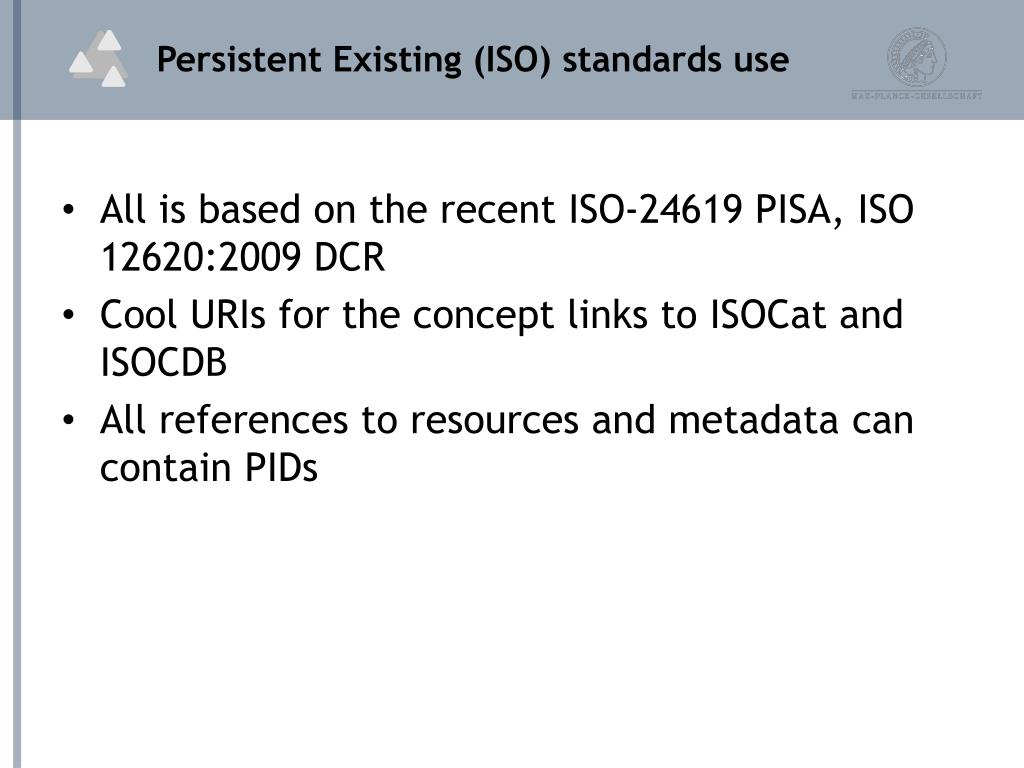The height and width of the screenshot is (768, 1024).
Task: Click the third bullet point marker
Action: point(69,421)
